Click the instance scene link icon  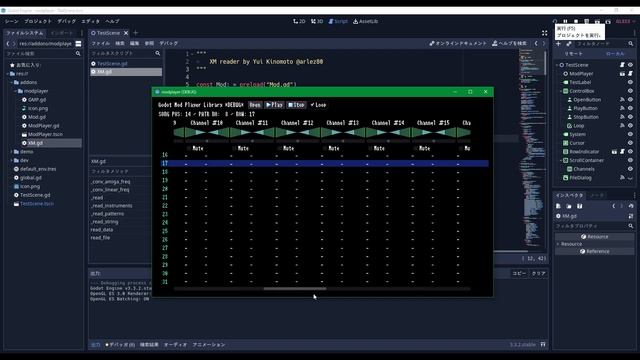point(569,44)
